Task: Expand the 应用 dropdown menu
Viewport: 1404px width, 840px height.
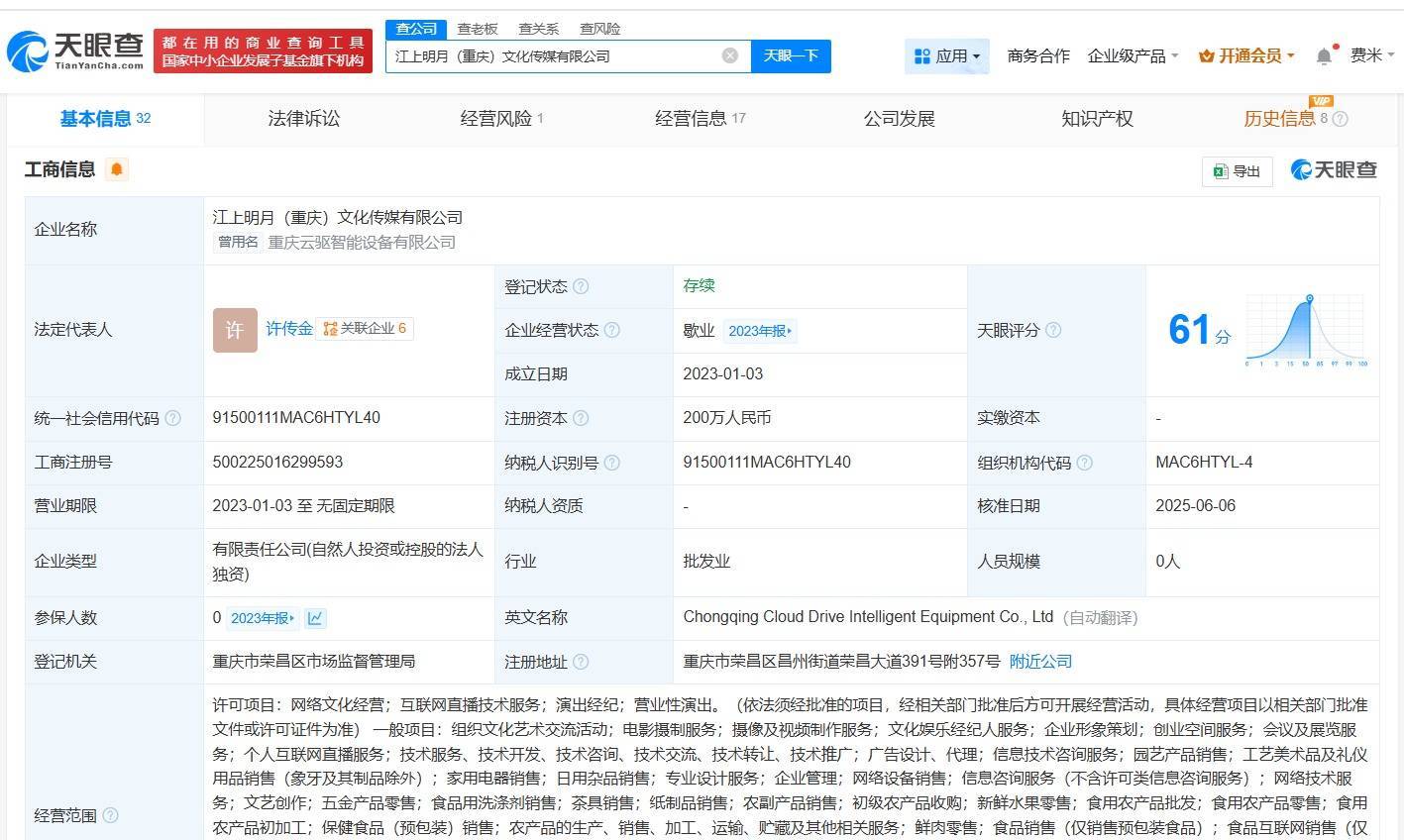Action: pos(946,56)
